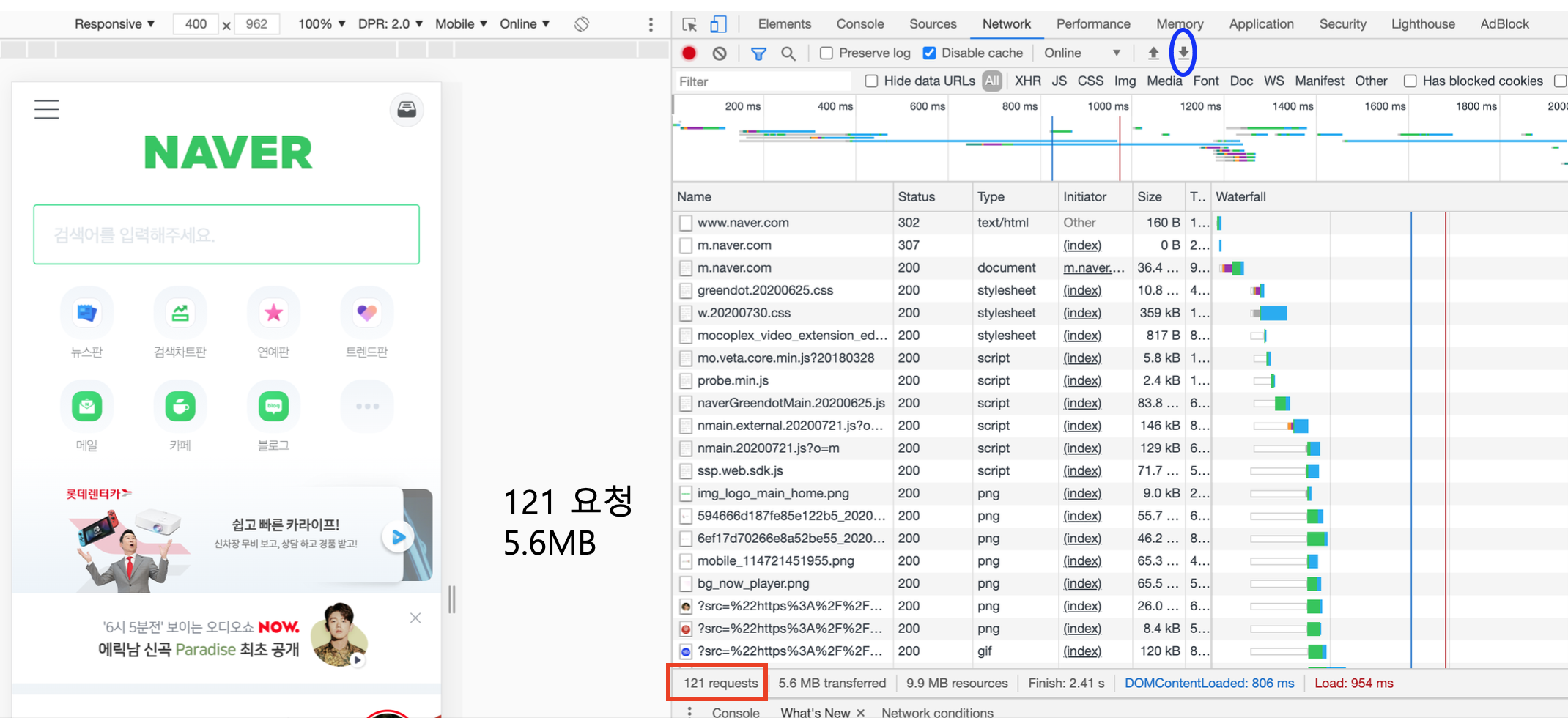Screen dimensions: 1568x718
Task: Open drawer kebab menu beside Console
Action: coord(689,712)
